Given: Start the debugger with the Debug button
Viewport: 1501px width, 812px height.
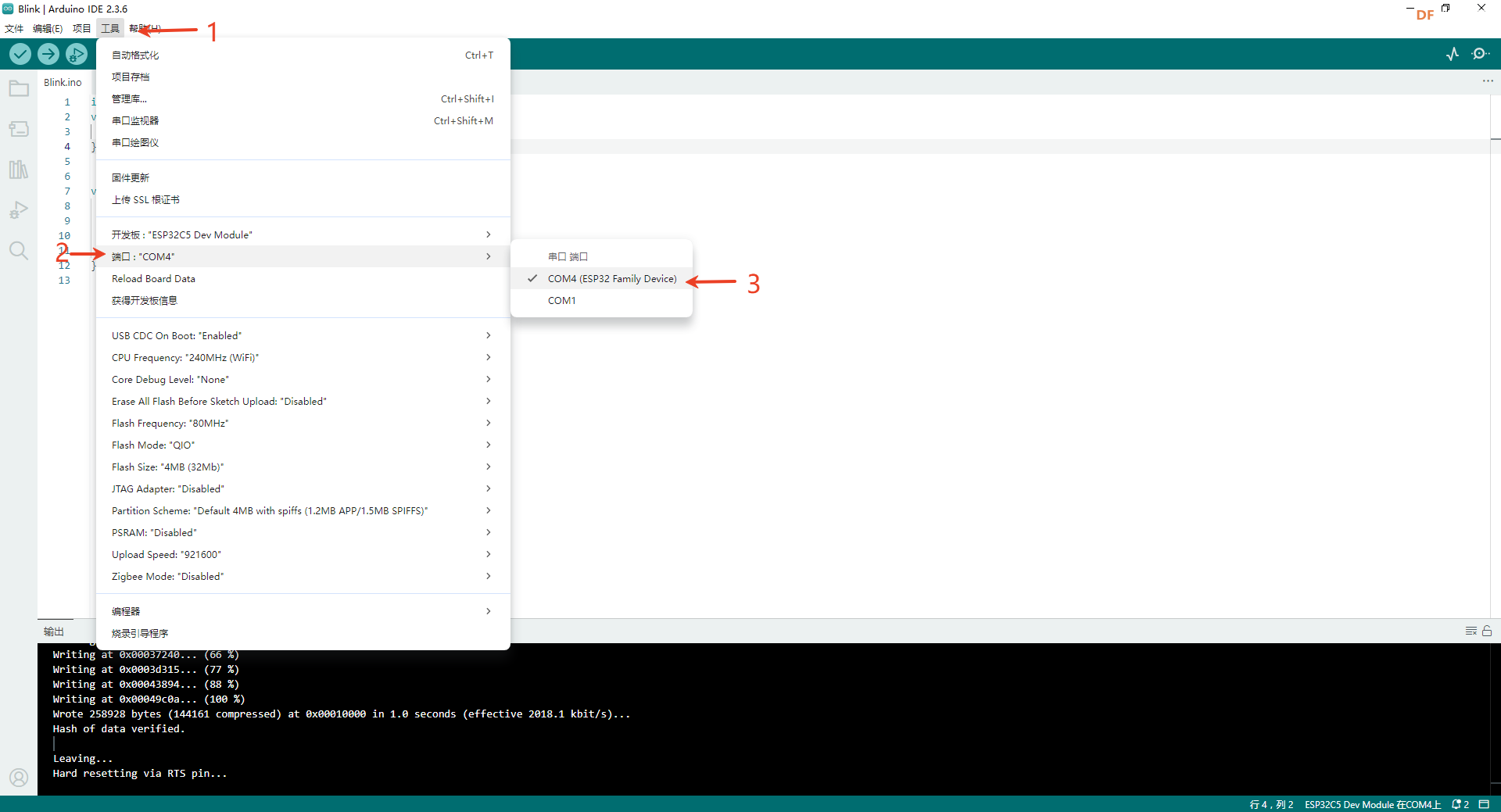Looking at the screenshot, I should [x=77, y=54].
